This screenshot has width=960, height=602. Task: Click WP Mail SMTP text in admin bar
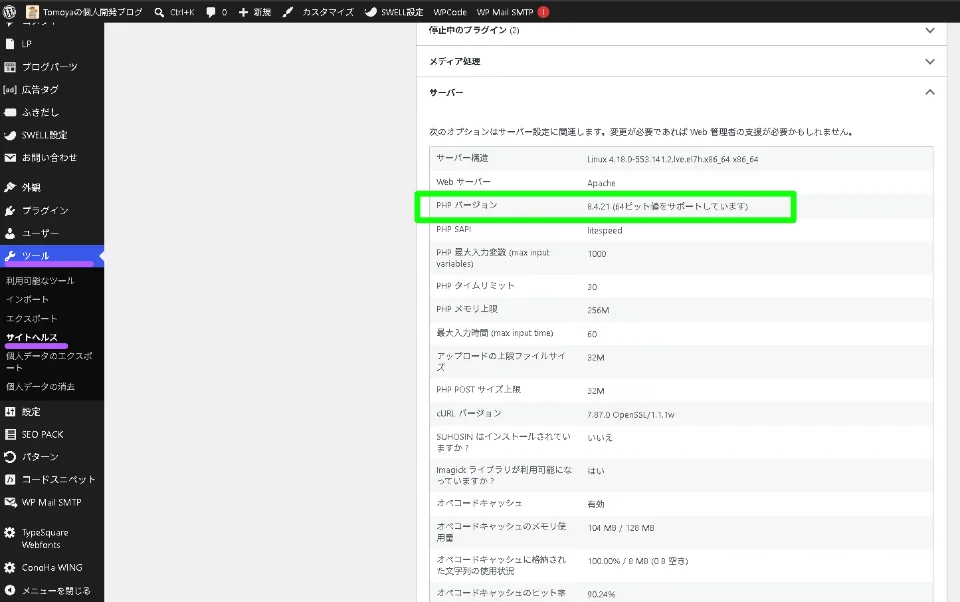point(504,12)
